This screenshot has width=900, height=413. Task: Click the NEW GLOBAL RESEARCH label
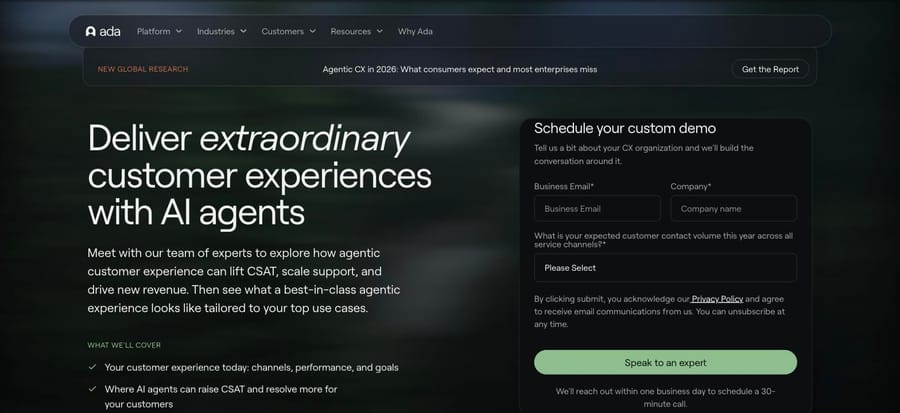pyautogui.click(x=143, y=69)
